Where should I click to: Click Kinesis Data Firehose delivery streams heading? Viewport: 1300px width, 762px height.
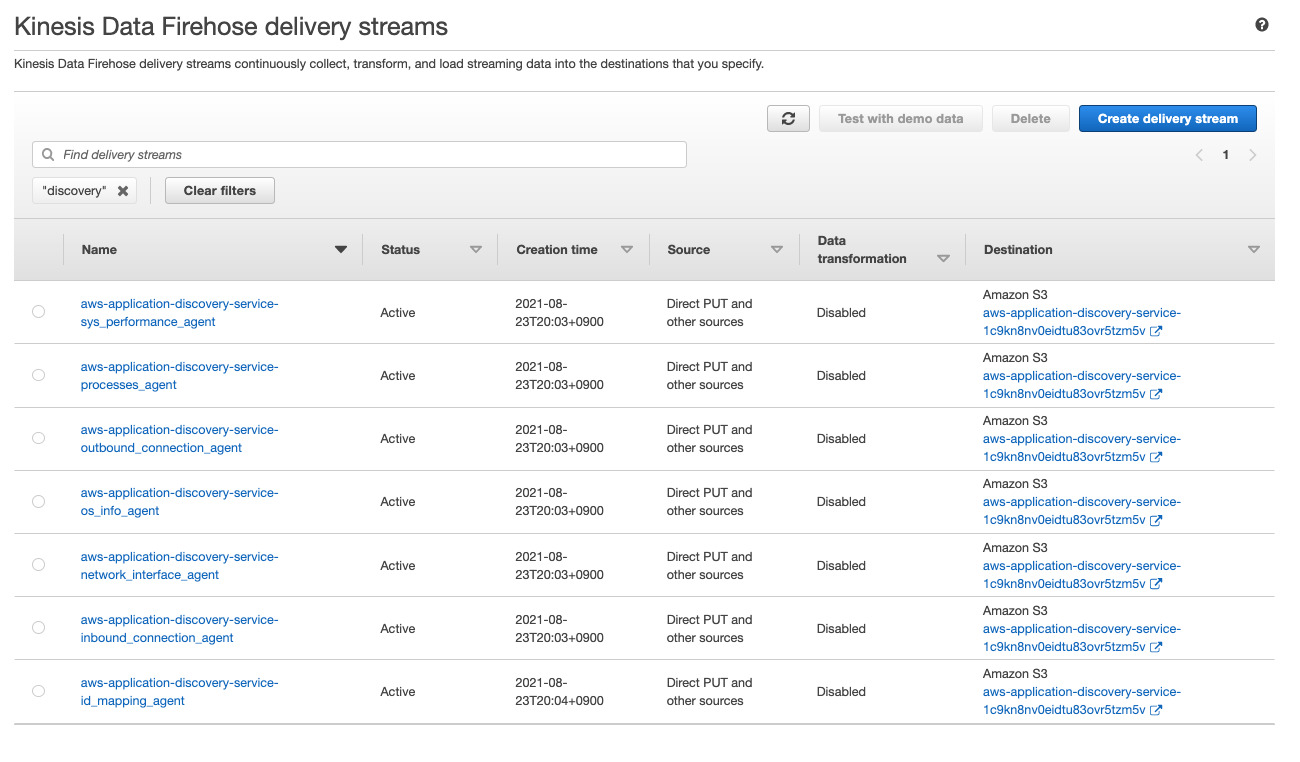[231, 27]
